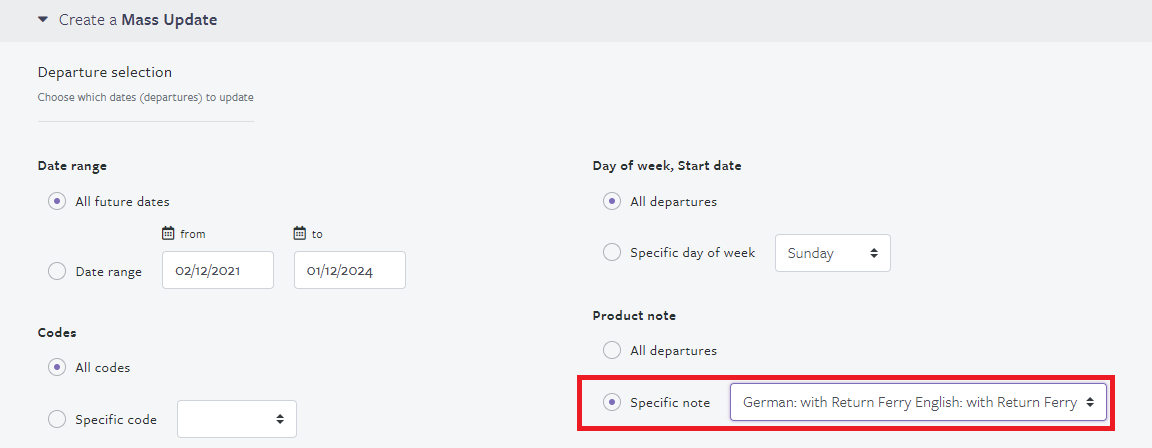Select All departures under Product note
The height and width of the screenshot is (448, 1152).
[612, 351]
